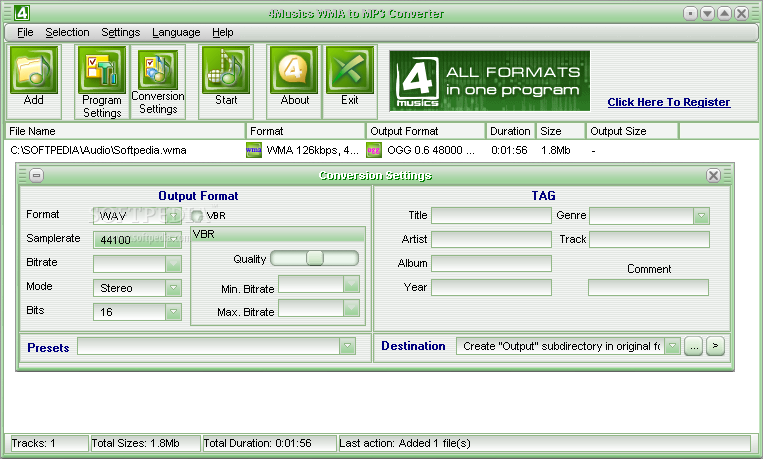Screen dimensions: 763x459
Task: Click the Output Size column header
Action: [632, 131]
